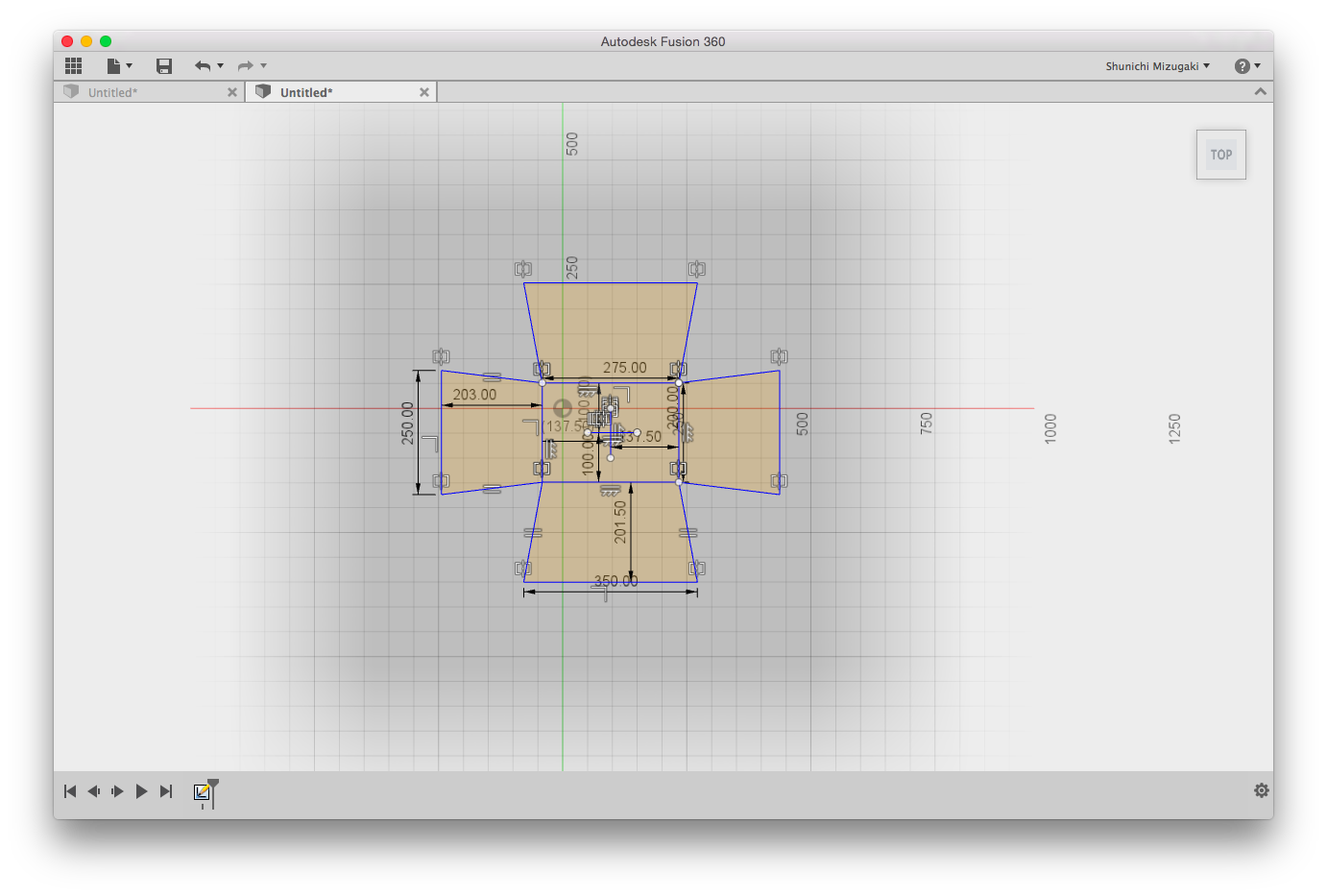Select the 275.00 dimension

pos(625,368)
